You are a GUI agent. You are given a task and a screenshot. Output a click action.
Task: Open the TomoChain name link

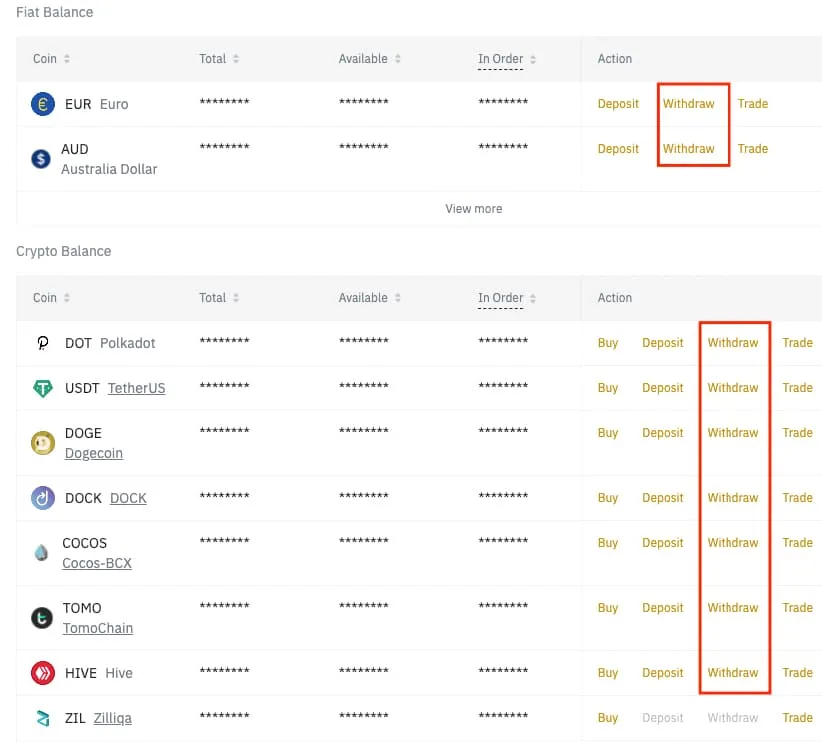coord(98,628)
